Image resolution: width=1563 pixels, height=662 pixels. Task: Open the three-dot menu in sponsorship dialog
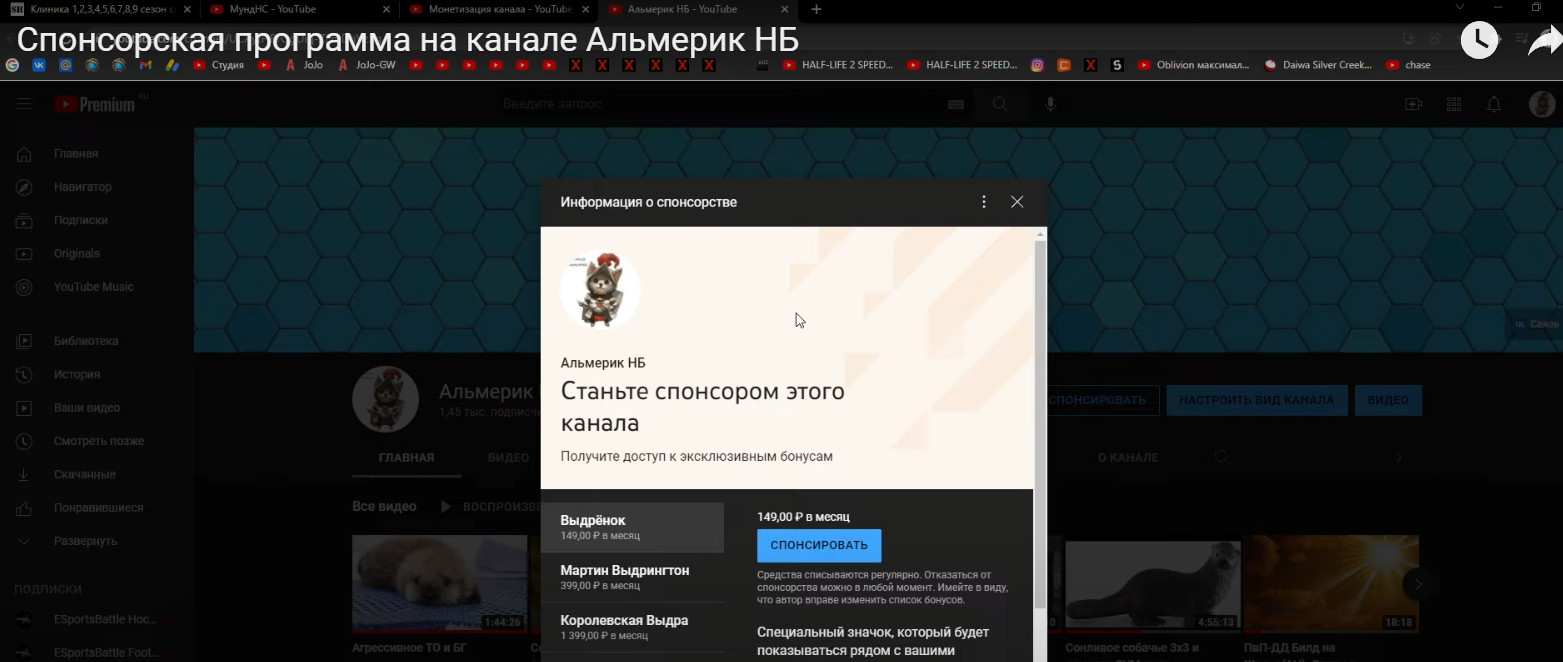point(984,202)
